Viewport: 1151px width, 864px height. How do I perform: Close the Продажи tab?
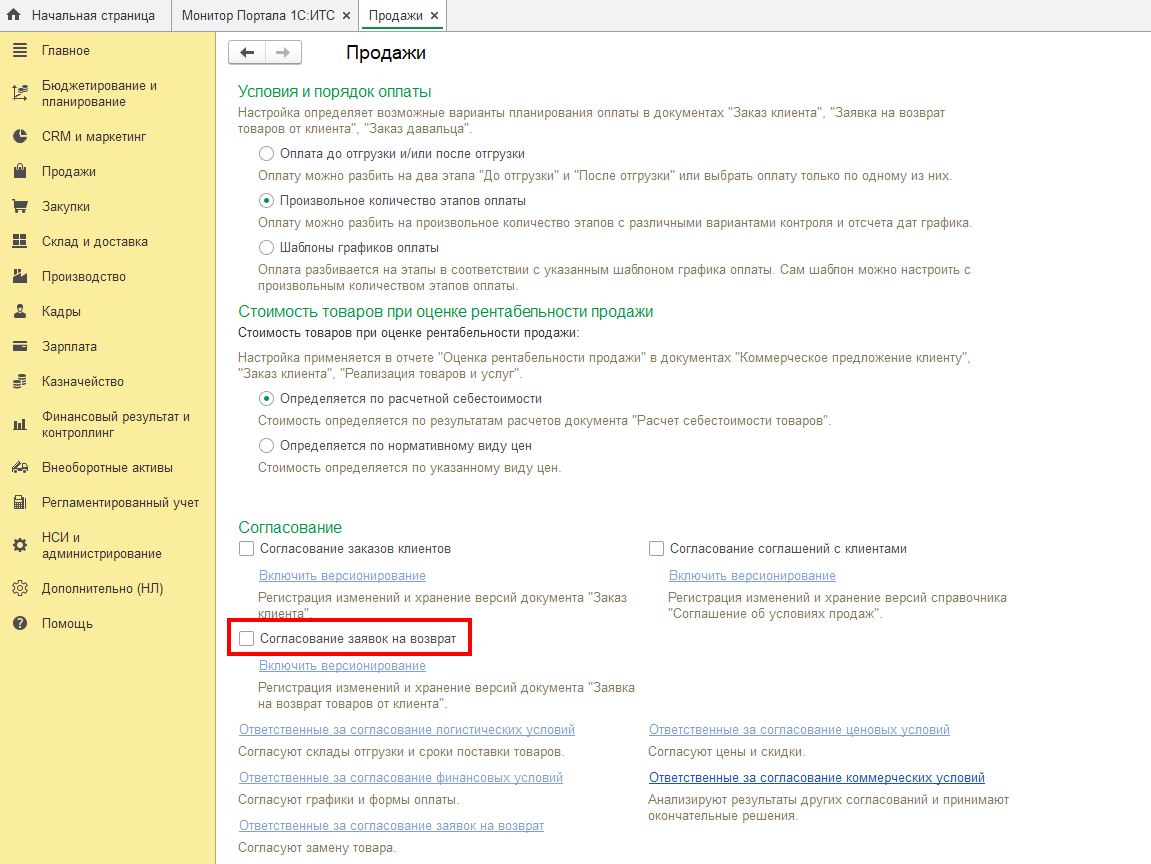(435, 15)
